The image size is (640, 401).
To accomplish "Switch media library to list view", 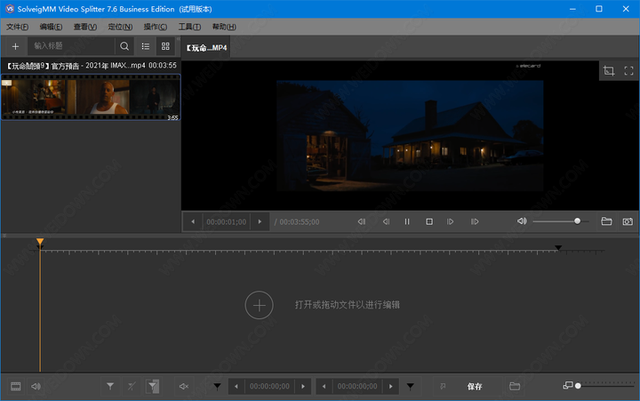I will (145, 46).
